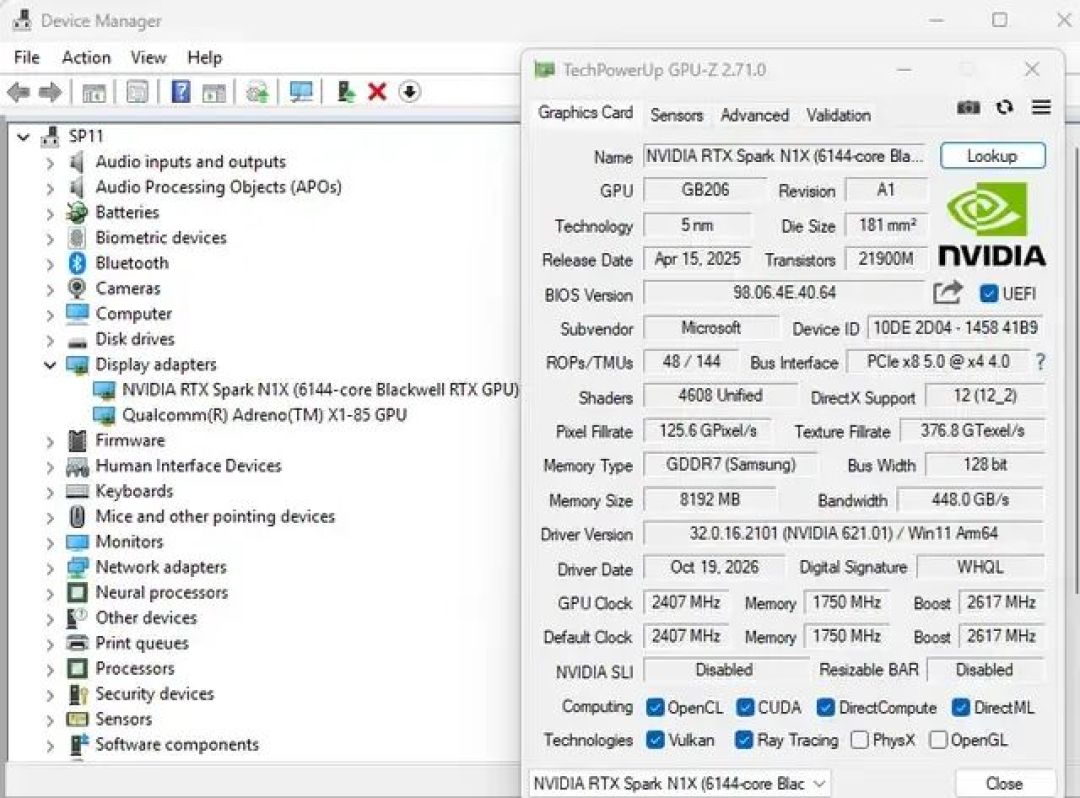Select Qualcomm Adreno X1-85 GPU entry
The height and width of the screenshot is (798, 1080).
point(264,415)
